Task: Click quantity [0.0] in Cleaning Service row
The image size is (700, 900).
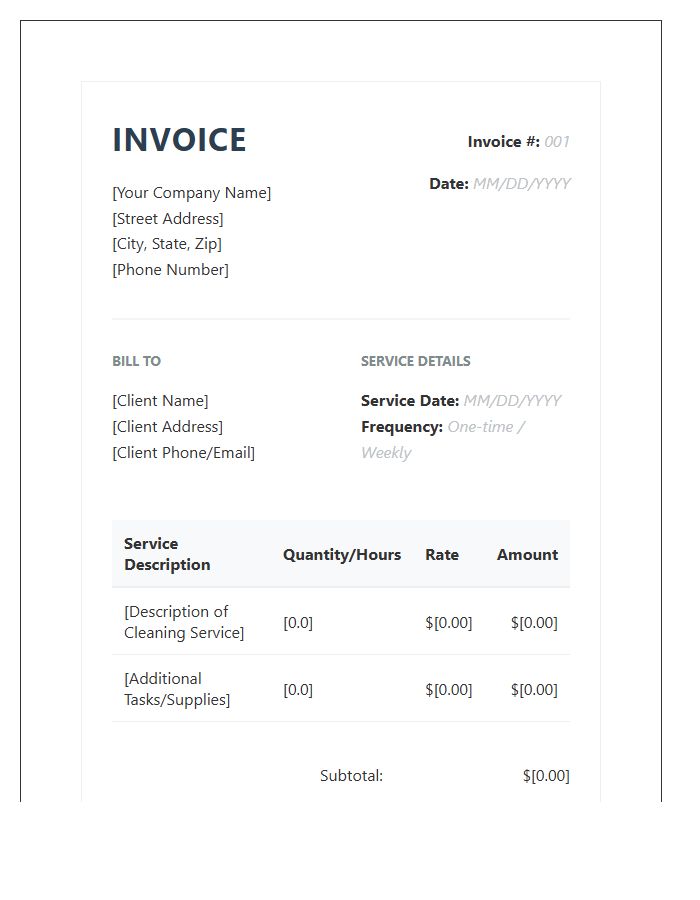Action: click(x=298, y=623)
